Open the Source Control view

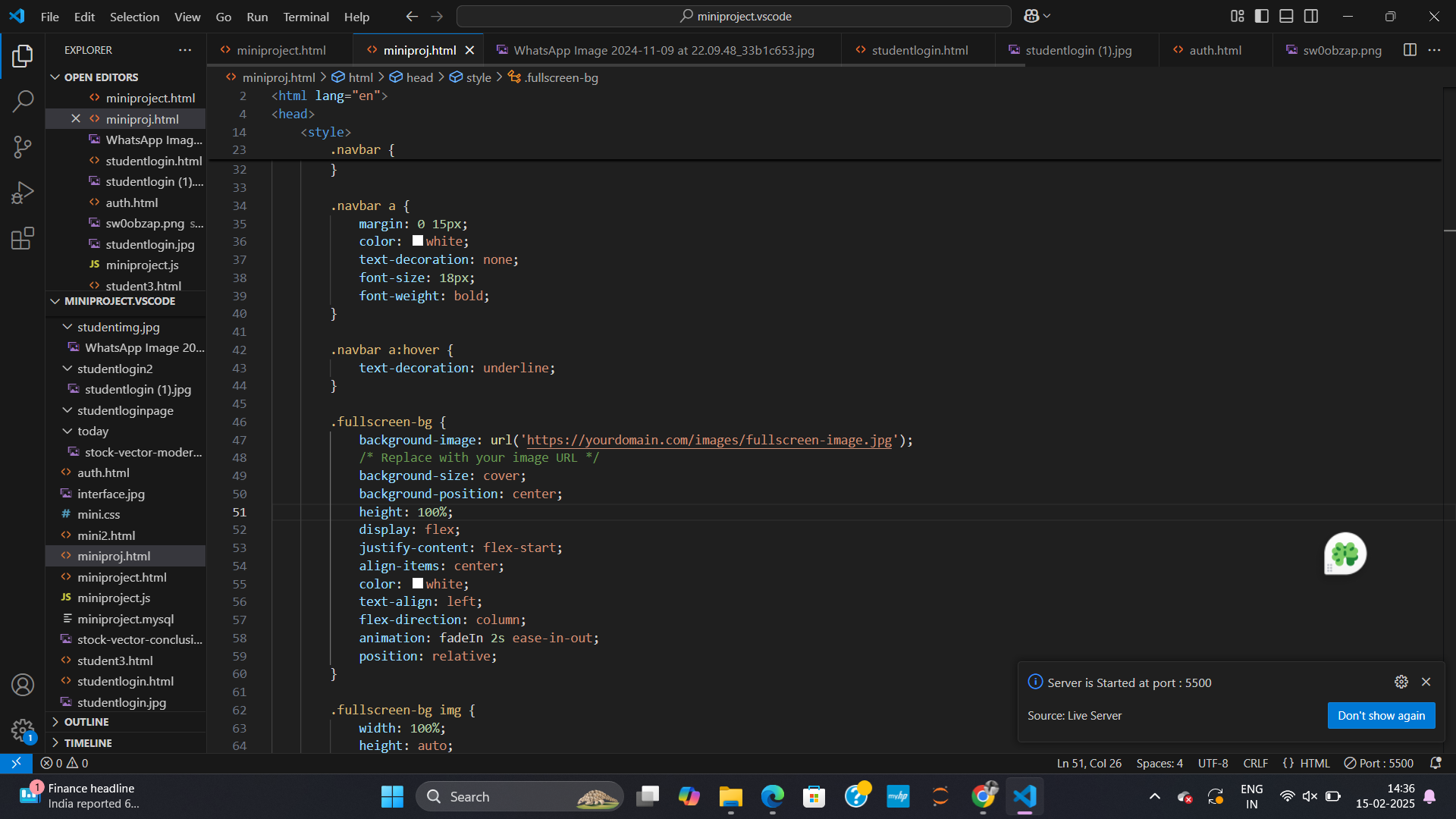[x=23, y=147]
